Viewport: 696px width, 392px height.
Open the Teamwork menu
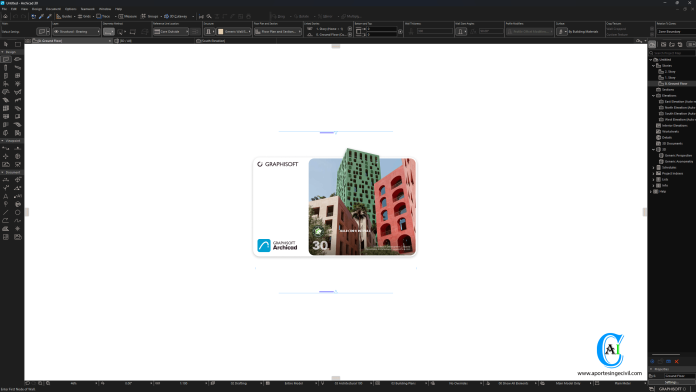pos(87,9)
